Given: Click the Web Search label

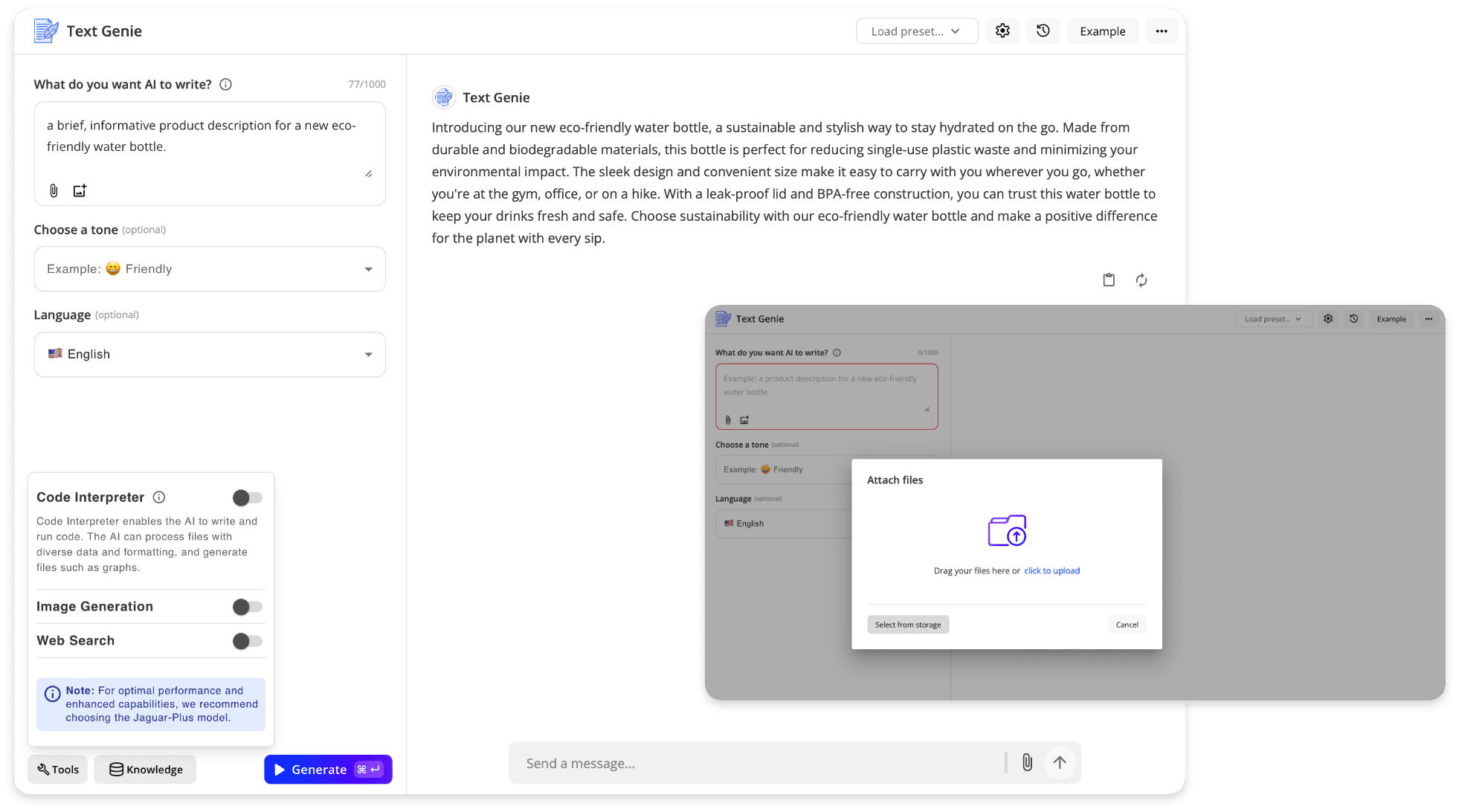Looking at the screenshot, I should click(75, 641).
